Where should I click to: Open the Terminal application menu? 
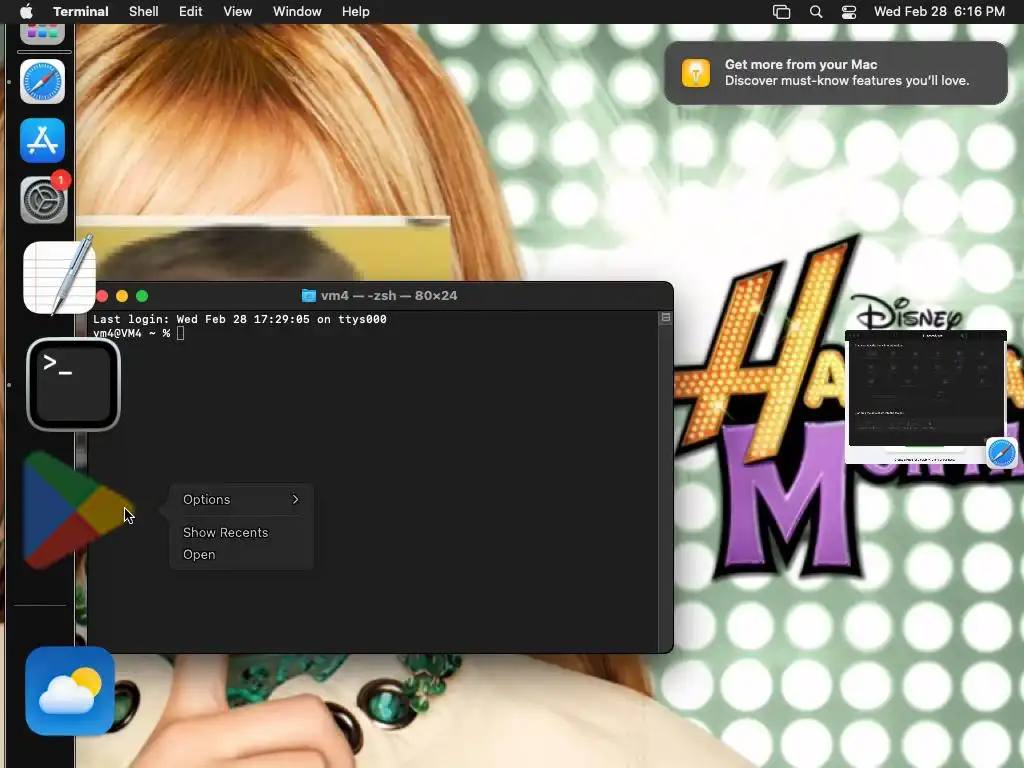pos(80,12)
